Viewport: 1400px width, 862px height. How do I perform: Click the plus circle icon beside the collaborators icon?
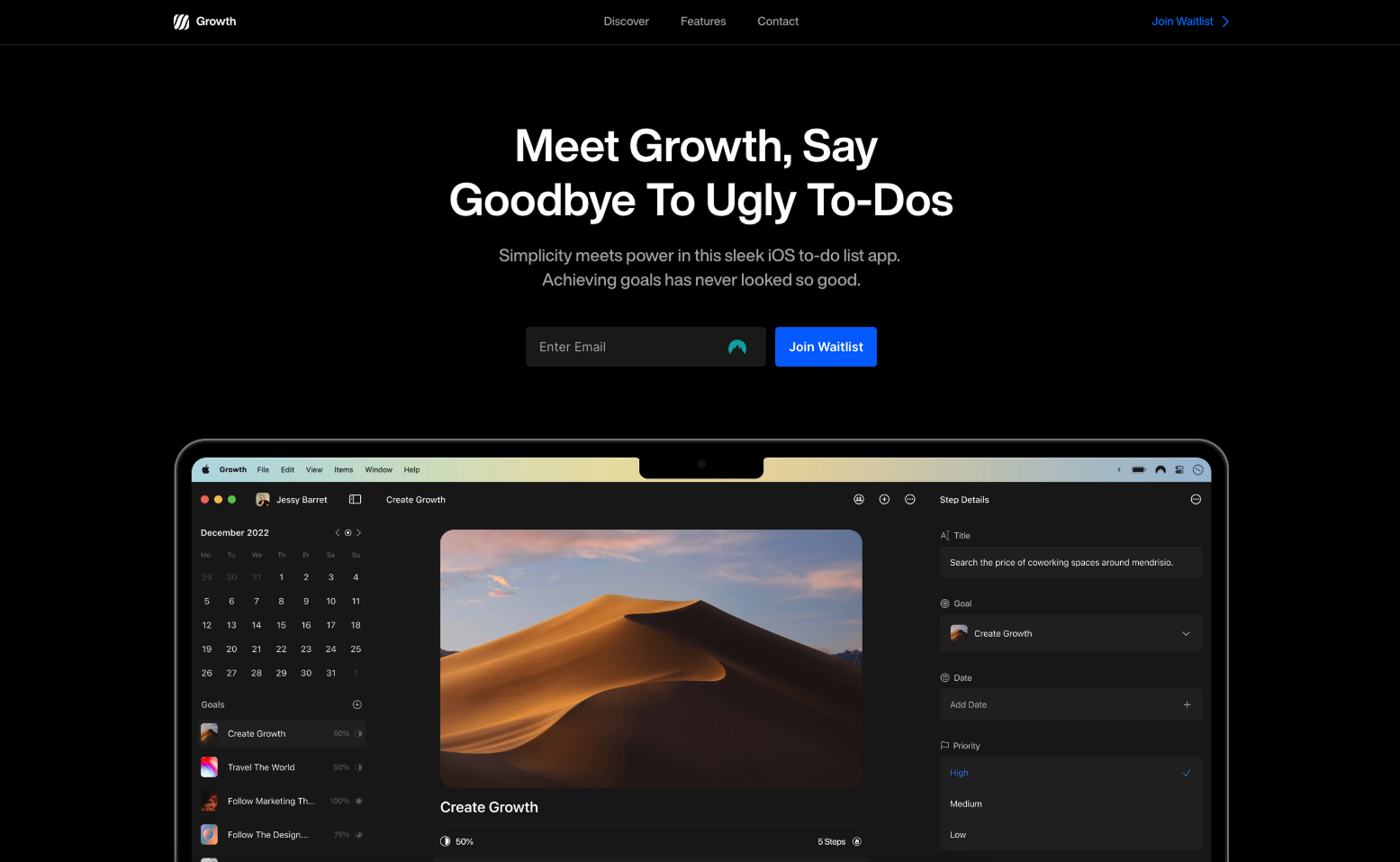coord(884,499)
